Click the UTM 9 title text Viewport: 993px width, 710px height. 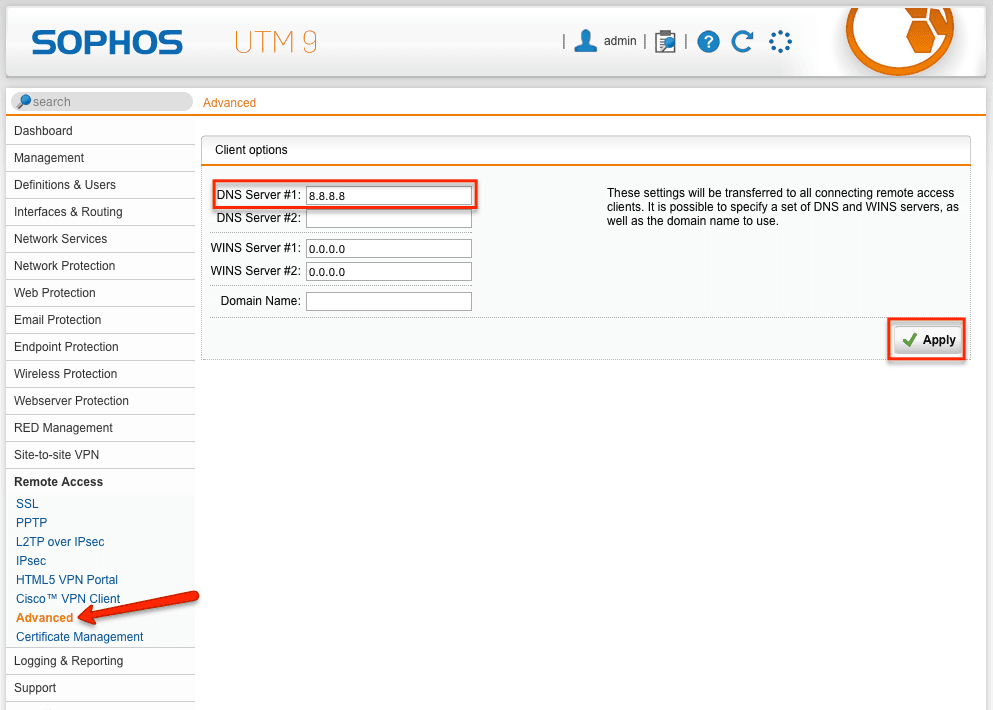coord(275,42)
